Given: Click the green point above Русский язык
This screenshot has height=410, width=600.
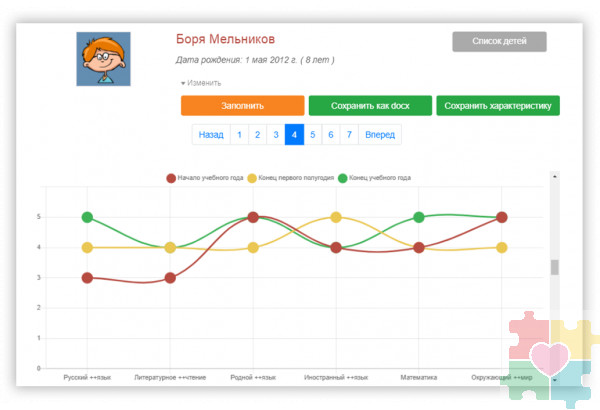Looking at the screenshot, I should coord(87,217).
